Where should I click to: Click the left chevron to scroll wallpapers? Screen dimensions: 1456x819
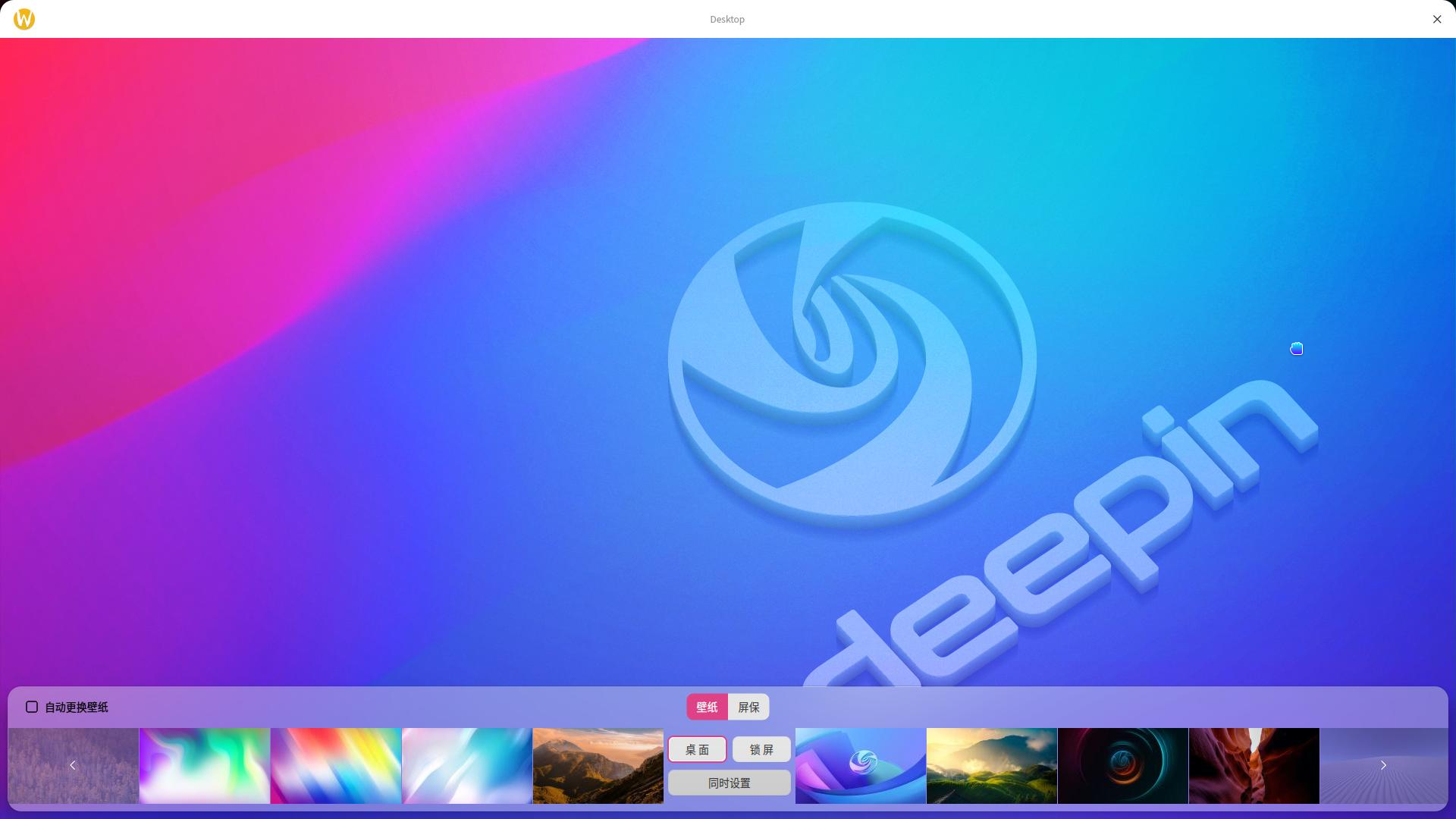tap(72, 765)
